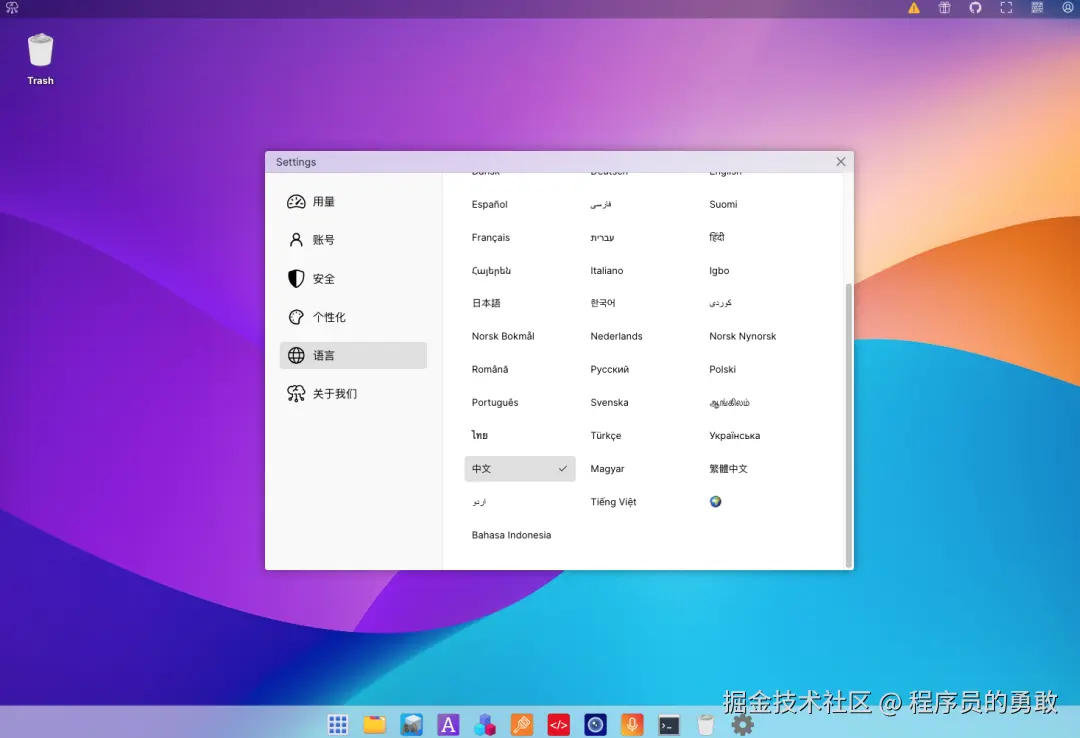Image resolution: width=1080 pixels, height=738 pixels.
Task: Open the microphone app from the dock
Action: (632, 723)
